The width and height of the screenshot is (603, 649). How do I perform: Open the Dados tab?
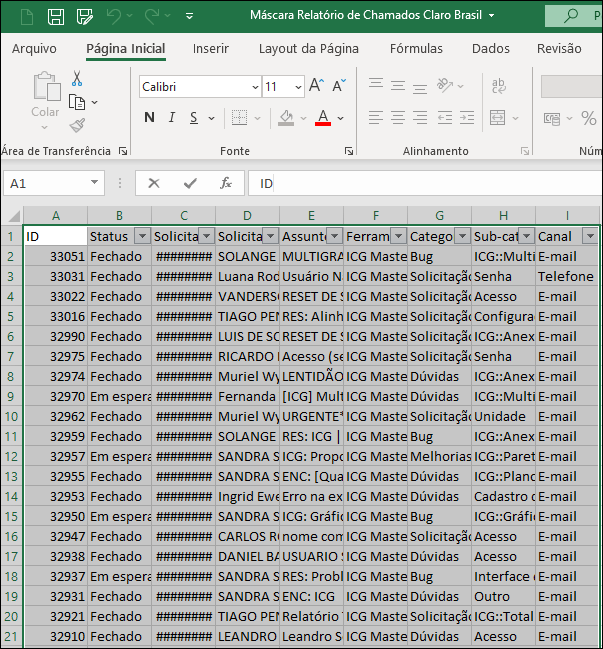[x=491, y=48]
